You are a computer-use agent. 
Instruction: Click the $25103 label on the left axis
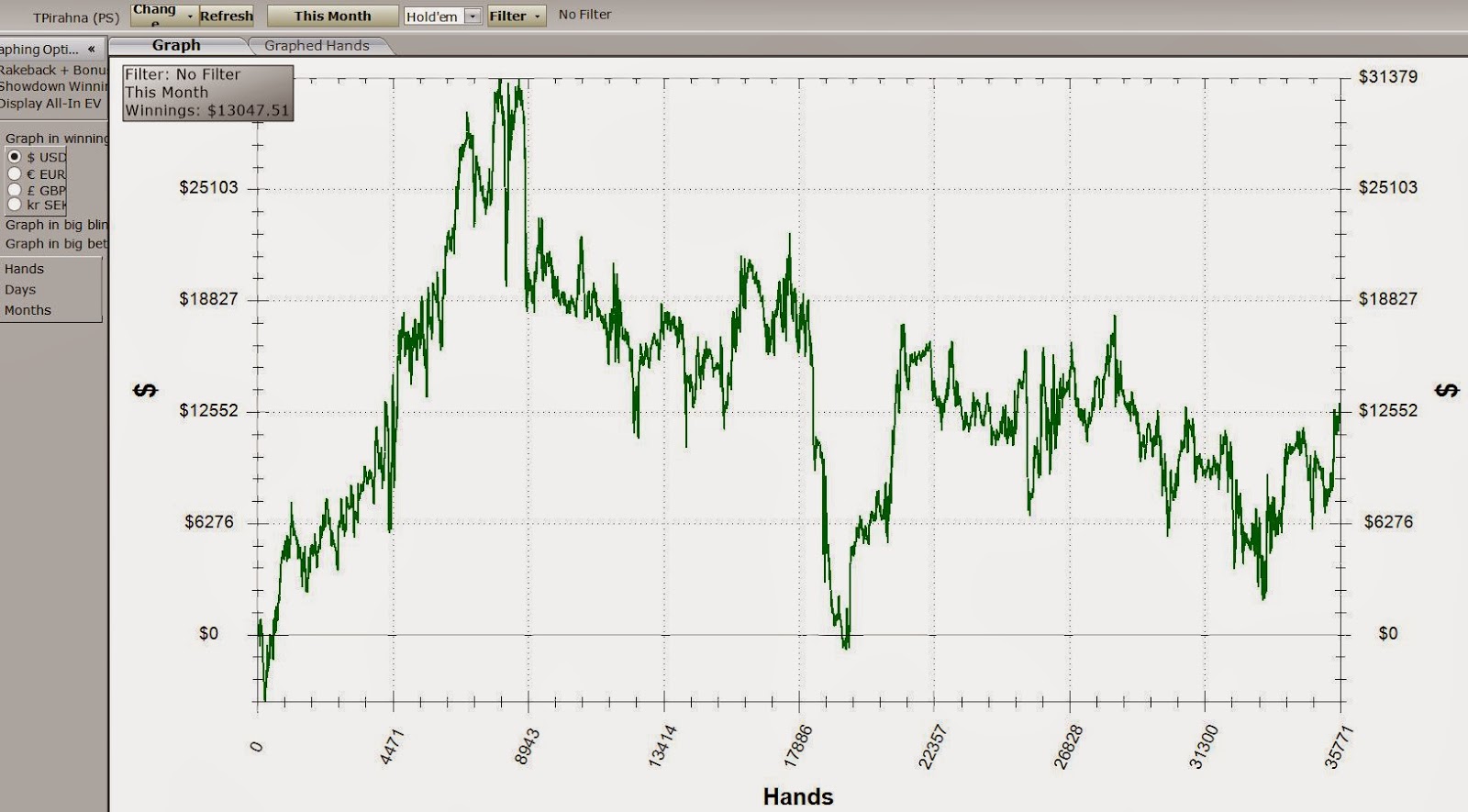[208, 188]
